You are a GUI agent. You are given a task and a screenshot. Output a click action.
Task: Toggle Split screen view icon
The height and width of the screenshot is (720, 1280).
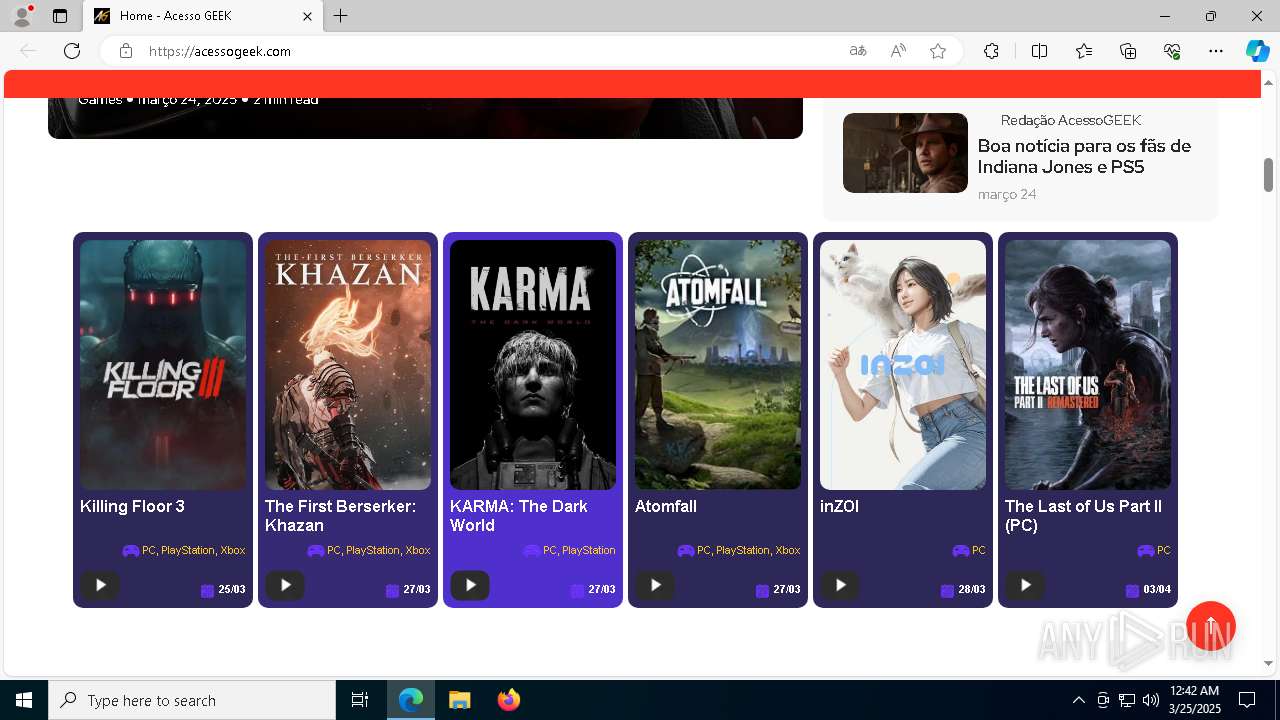(1040, 51)
